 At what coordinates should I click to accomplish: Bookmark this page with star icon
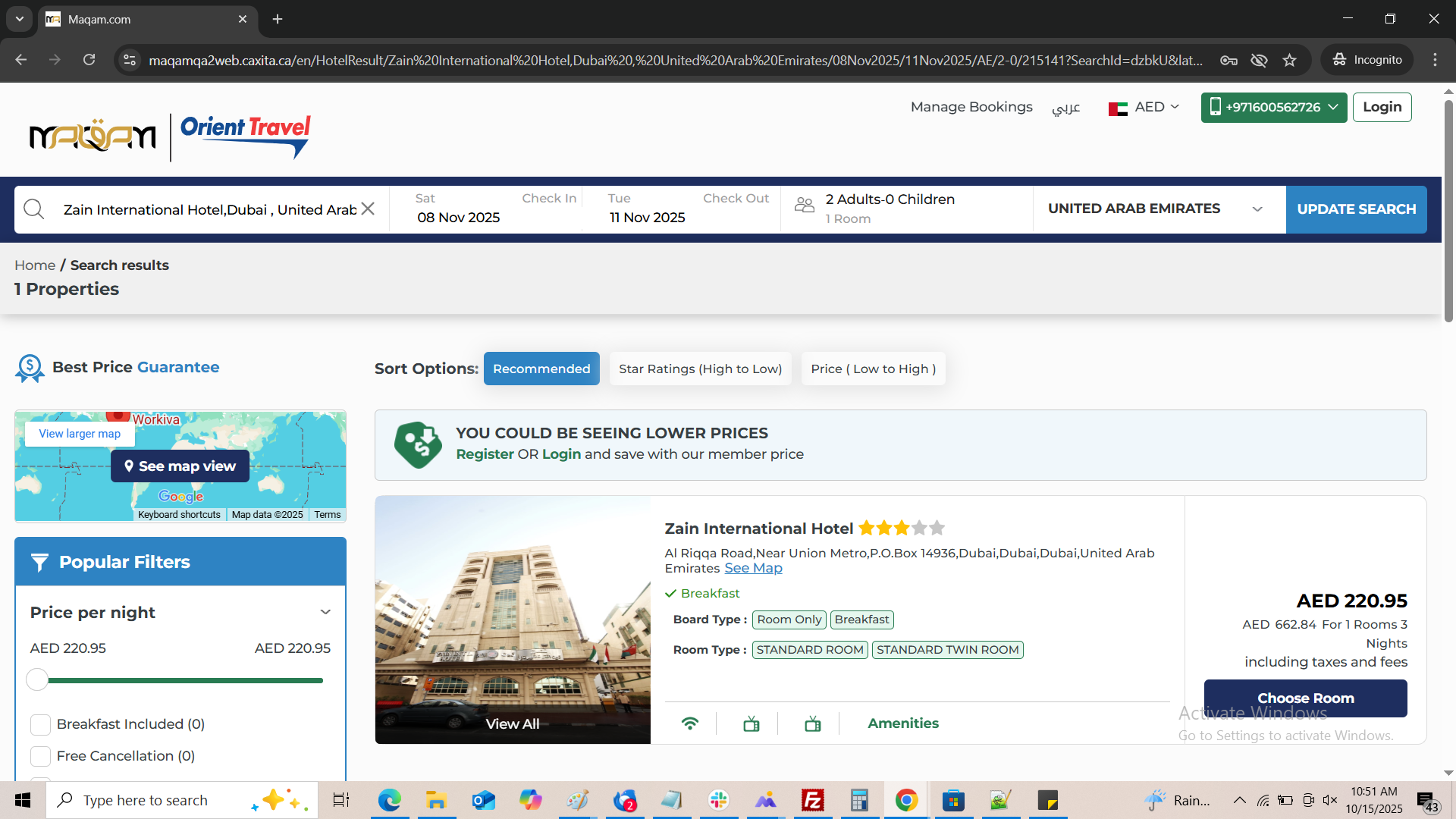(x=1290, y=60)
